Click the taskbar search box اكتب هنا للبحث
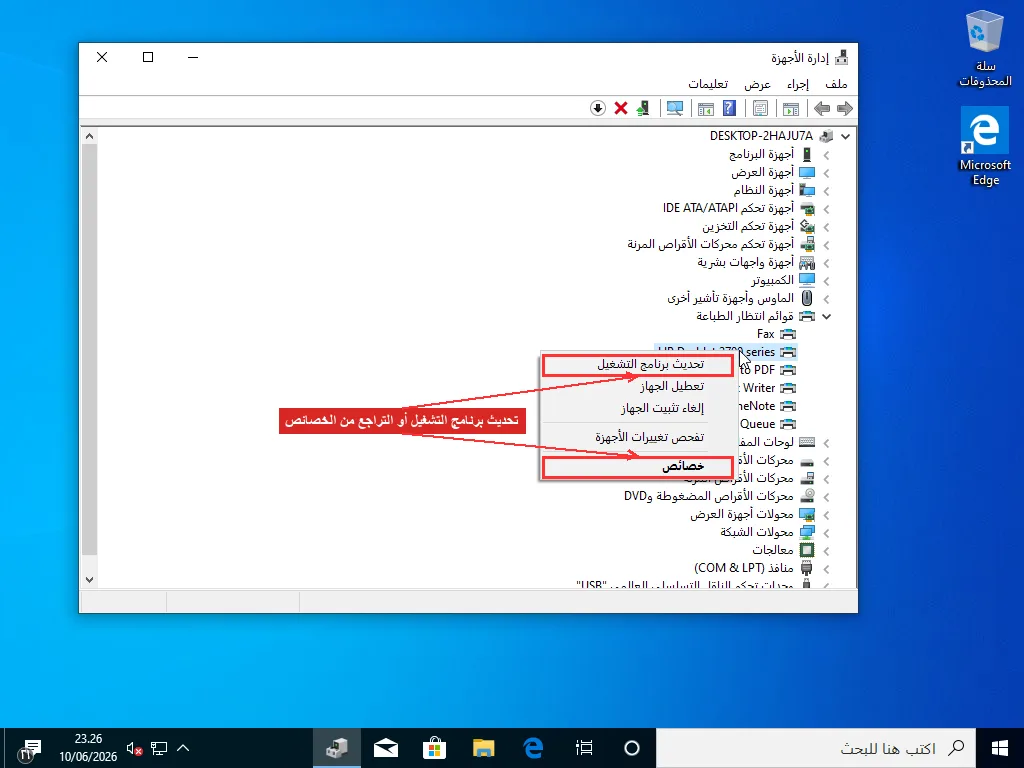Viewport: 1024px width, 768px height. [x=816, y=748]
